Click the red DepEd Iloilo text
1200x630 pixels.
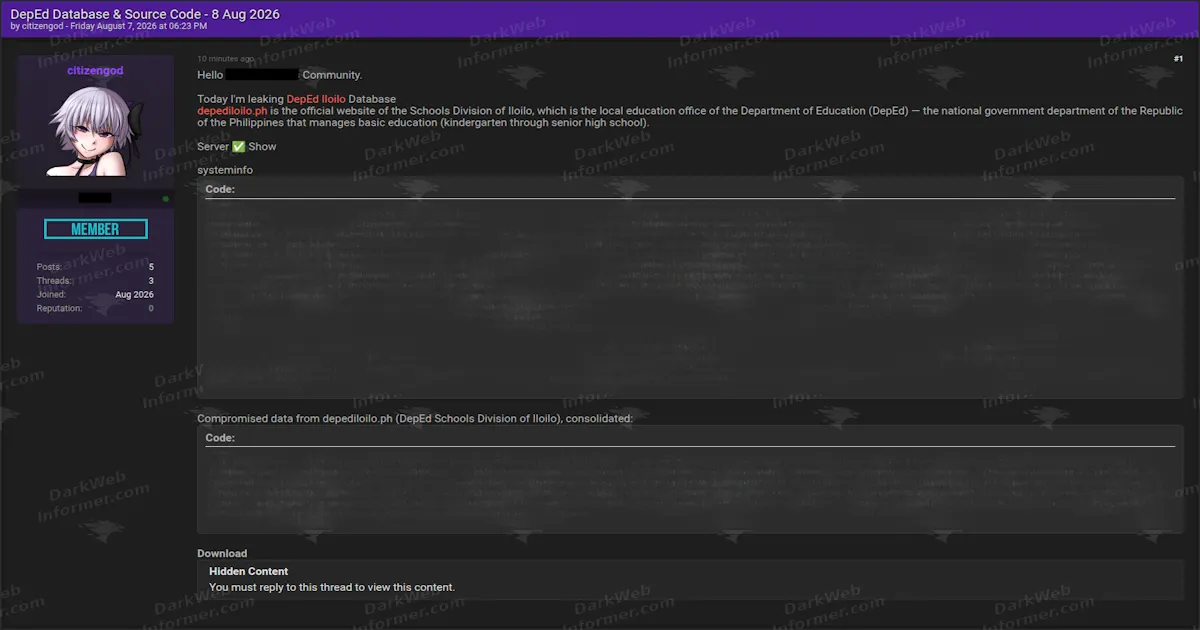coord(316,99)
